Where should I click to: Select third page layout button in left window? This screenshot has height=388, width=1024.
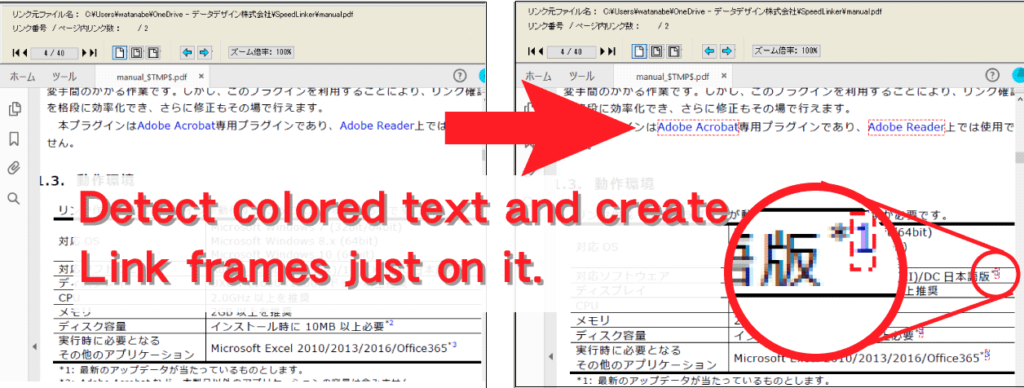coord(153,52)
